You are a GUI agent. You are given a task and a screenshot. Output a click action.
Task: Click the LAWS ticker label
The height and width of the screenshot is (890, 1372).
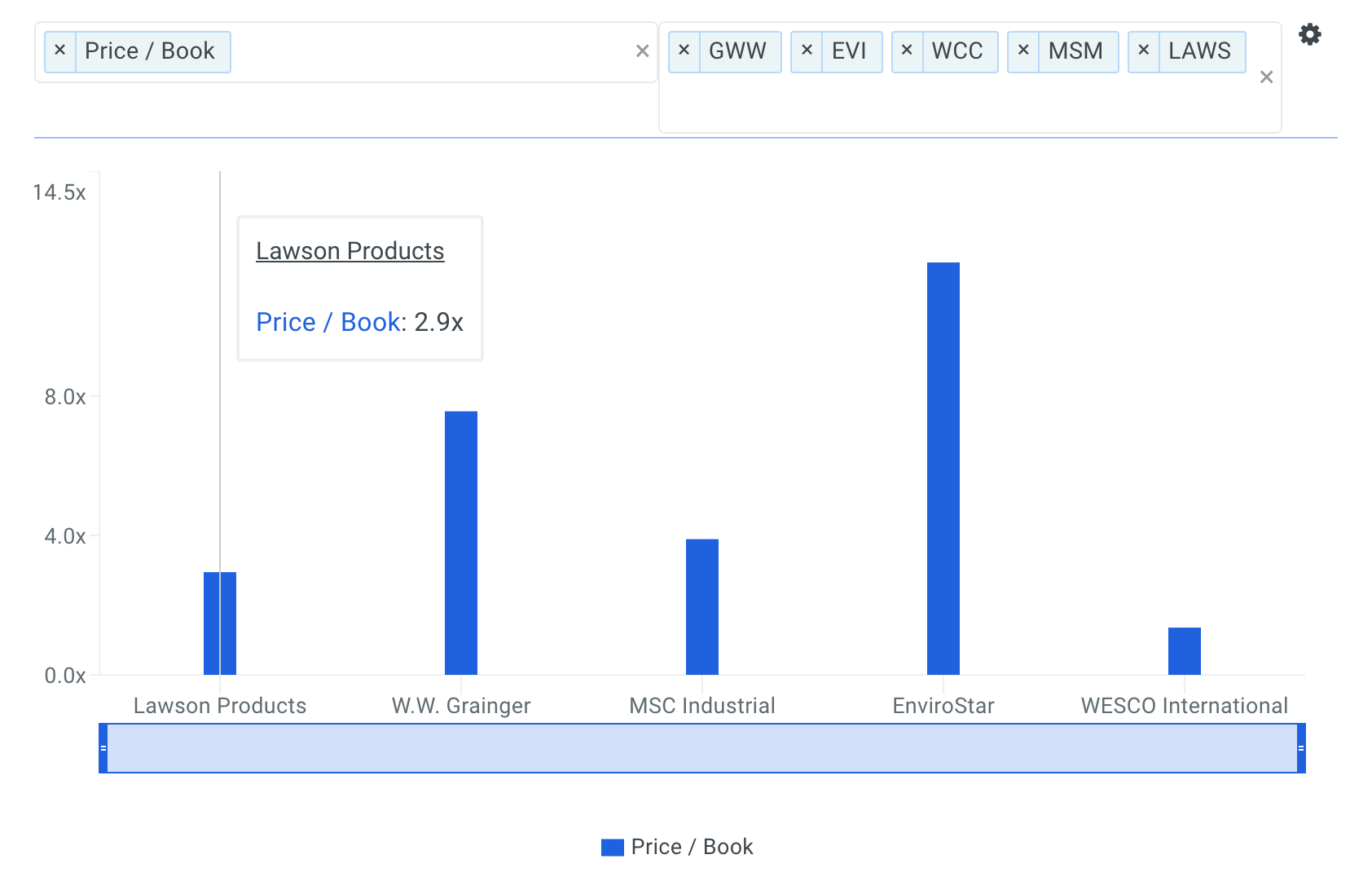[x=1199, y=51]
